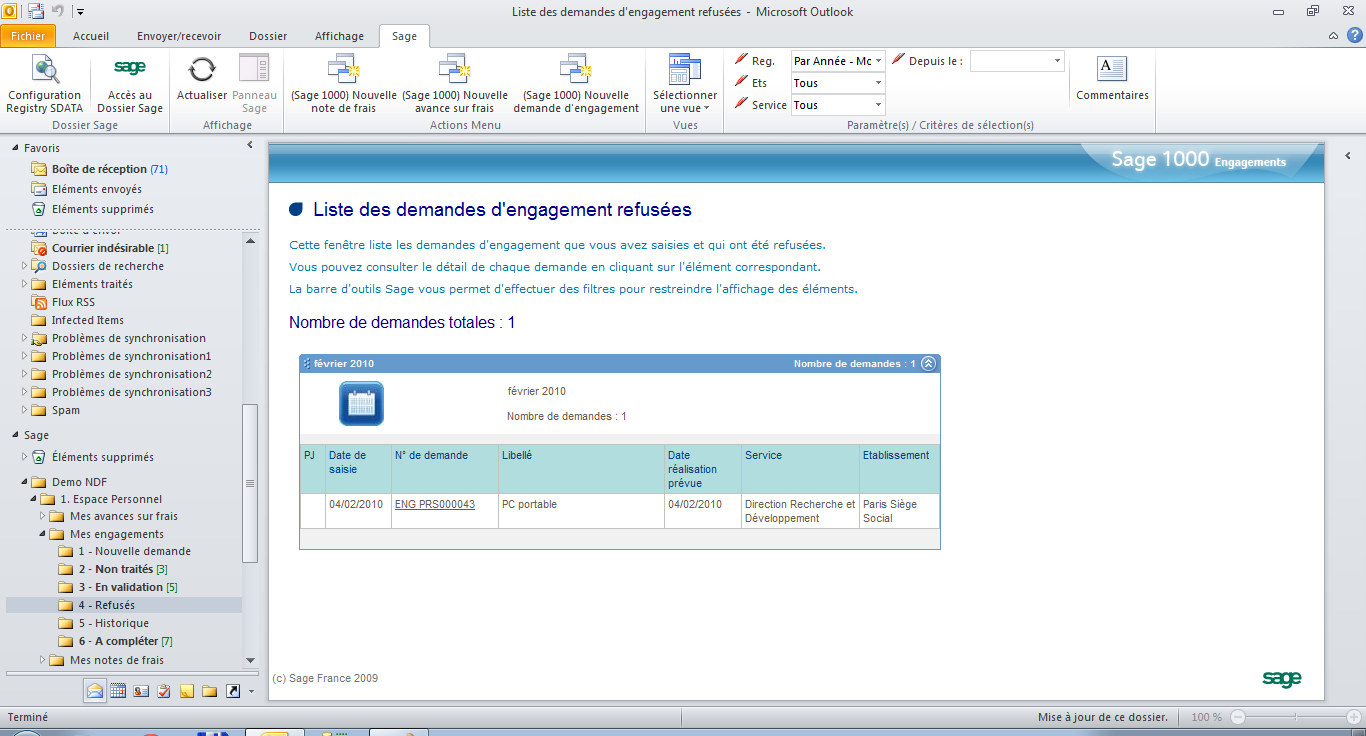
Task: Click the Undo quick access icon
Action: tap(58, 11)
